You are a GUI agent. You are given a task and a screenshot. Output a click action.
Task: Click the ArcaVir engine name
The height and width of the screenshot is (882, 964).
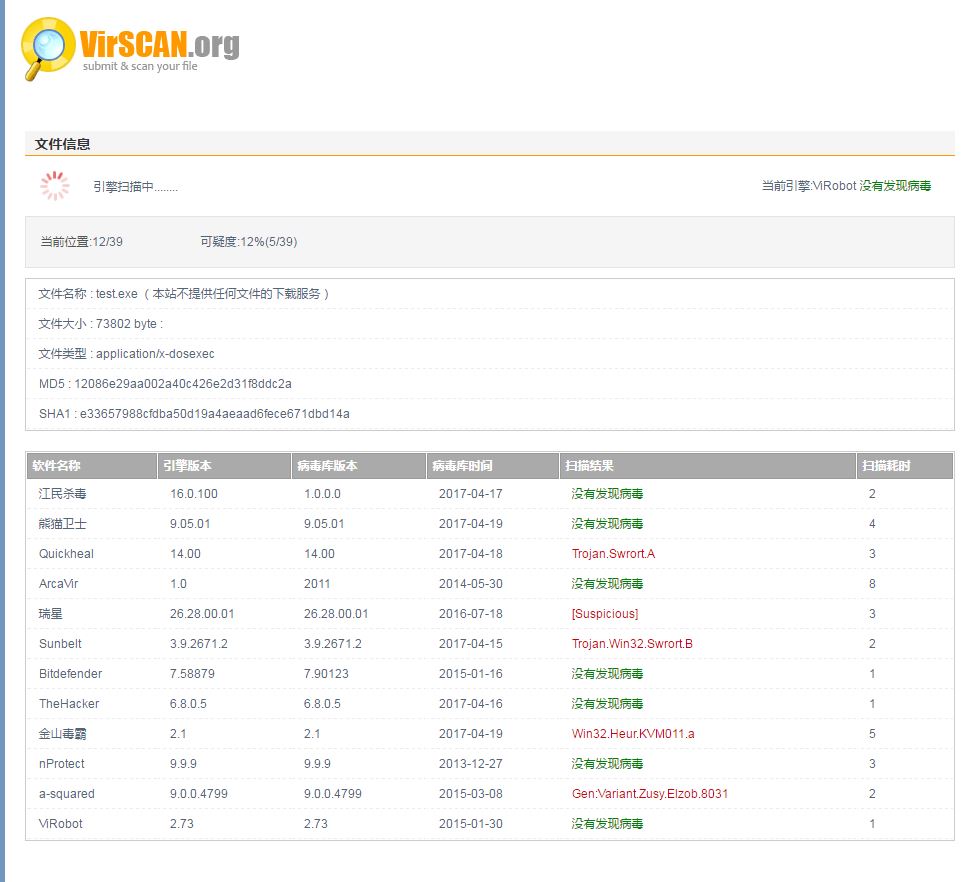[58, 584]
